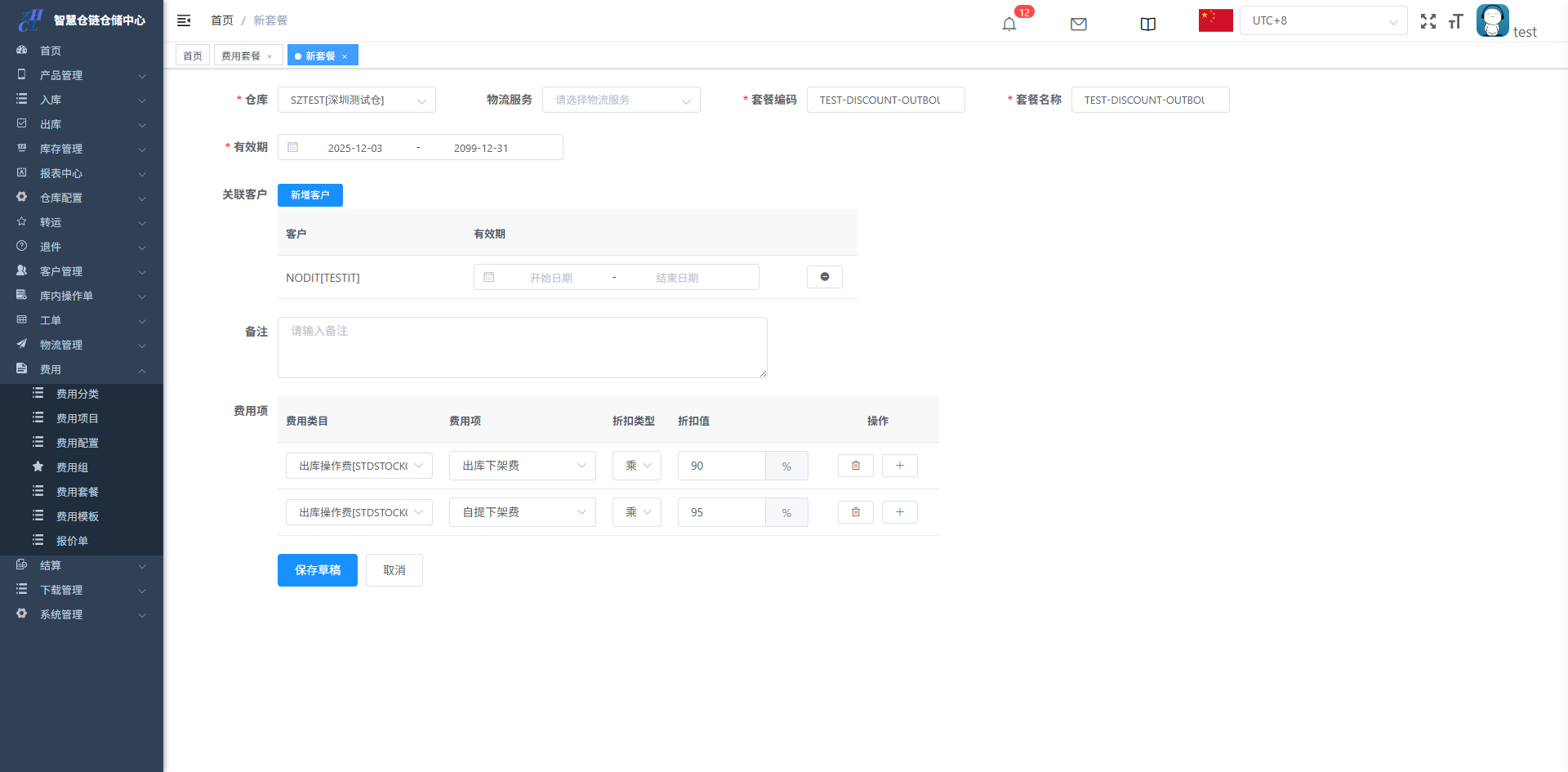
Task: Delete the 出库下架费 fee row
Action: coord(855,466)
